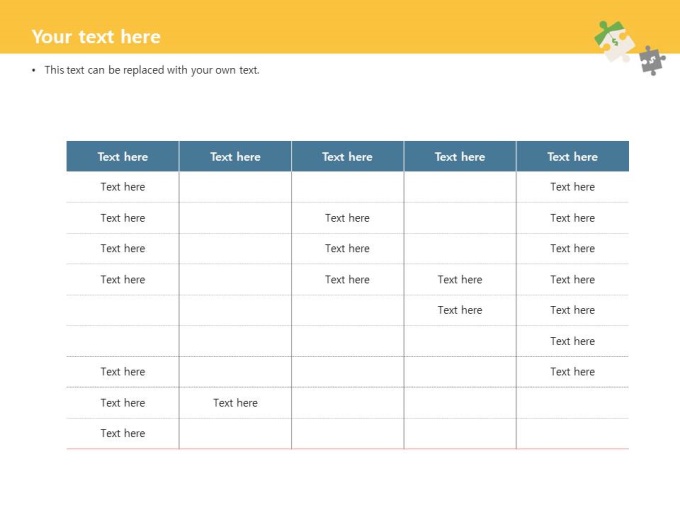Click first data row cell in first column
This screenshot has height=510, width=680.
pyautogui.click(x=123, y=187)
